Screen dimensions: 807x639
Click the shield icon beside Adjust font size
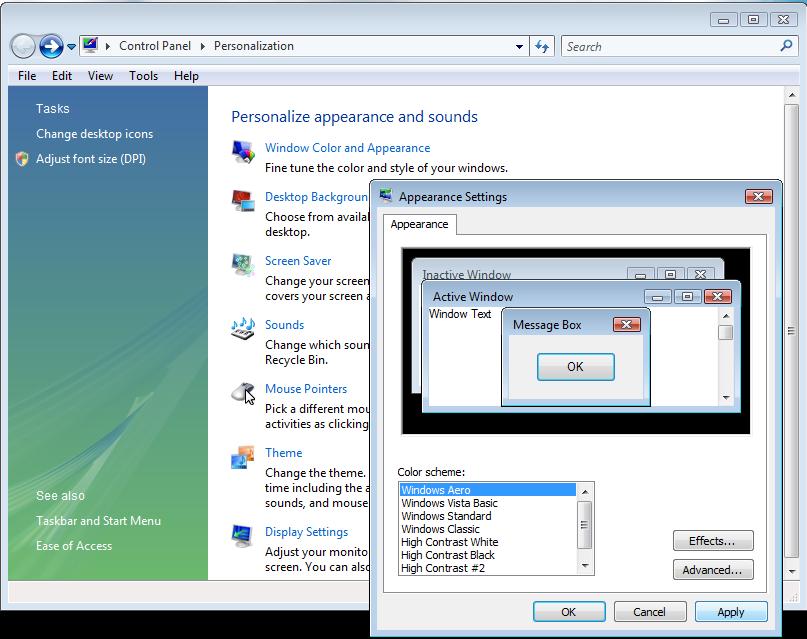pos(22,159)
